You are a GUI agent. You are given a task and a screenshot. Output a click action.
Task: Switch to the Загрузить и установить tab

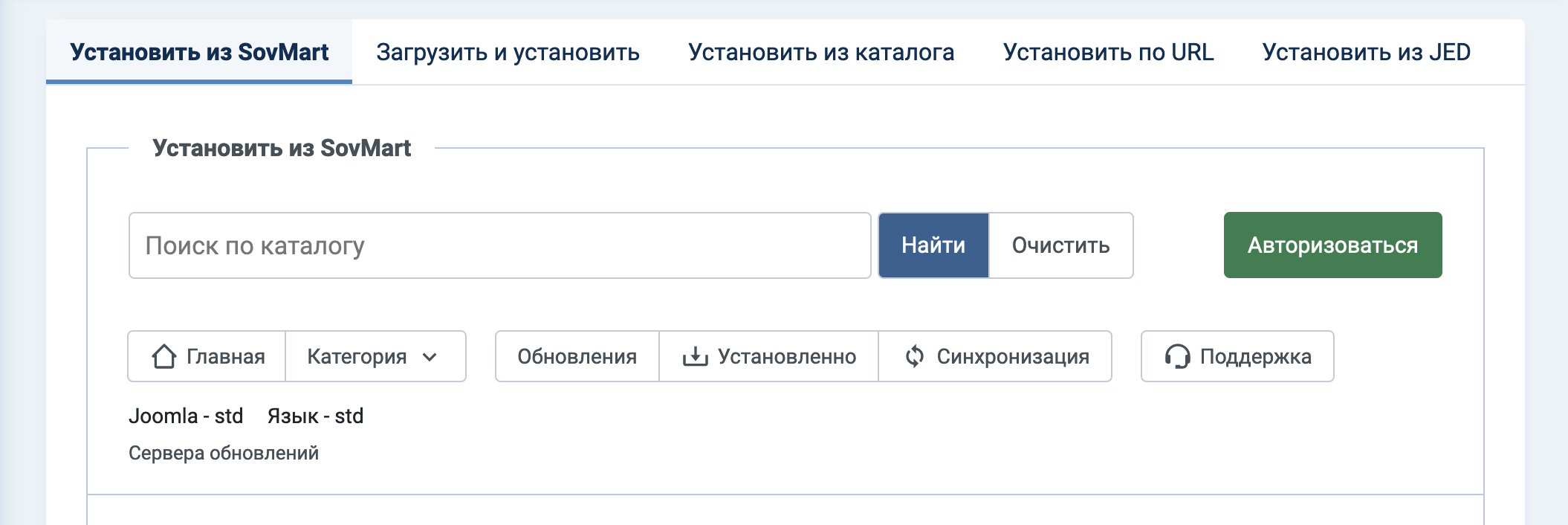508,51
